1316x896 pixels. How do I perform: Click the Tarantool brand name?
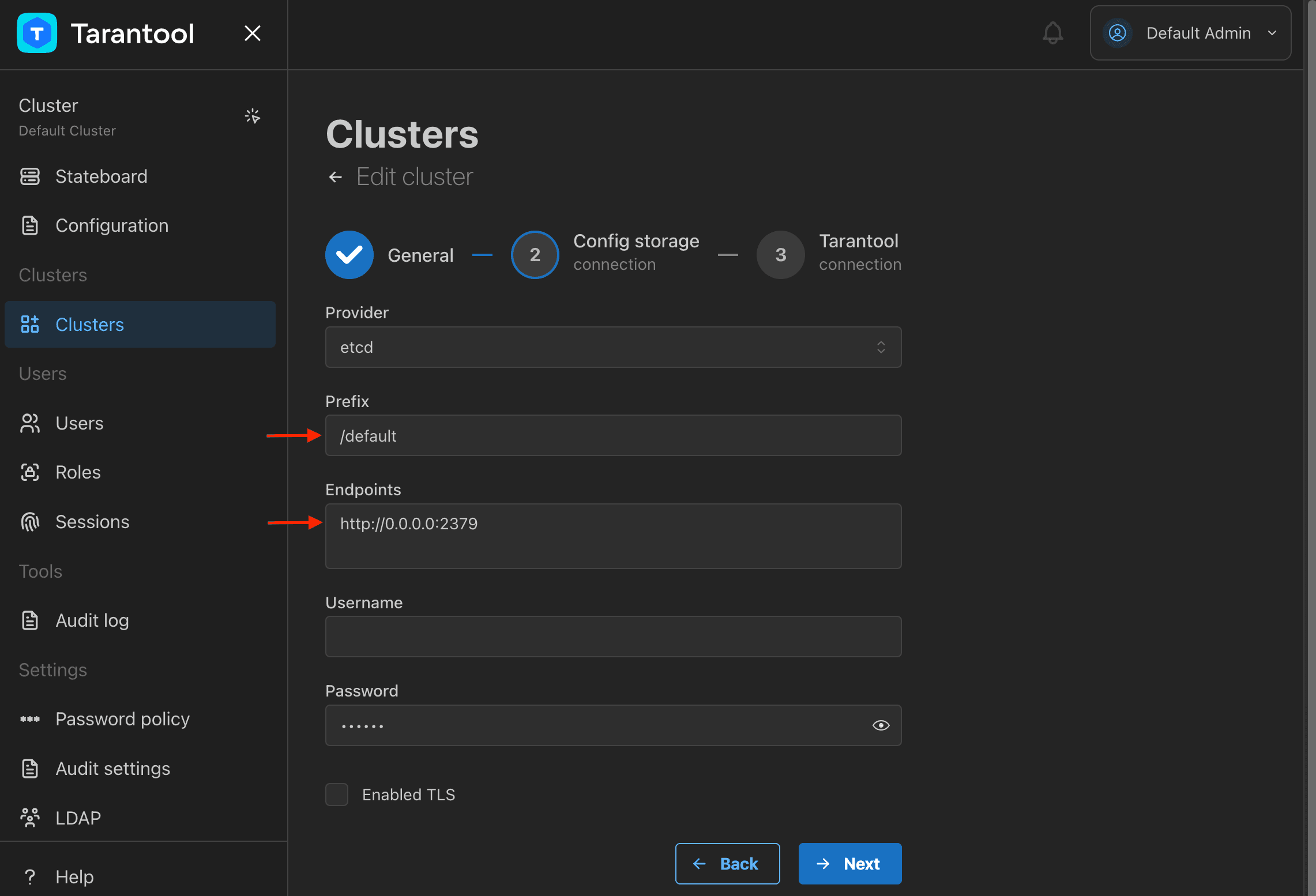tap(133, 33)
